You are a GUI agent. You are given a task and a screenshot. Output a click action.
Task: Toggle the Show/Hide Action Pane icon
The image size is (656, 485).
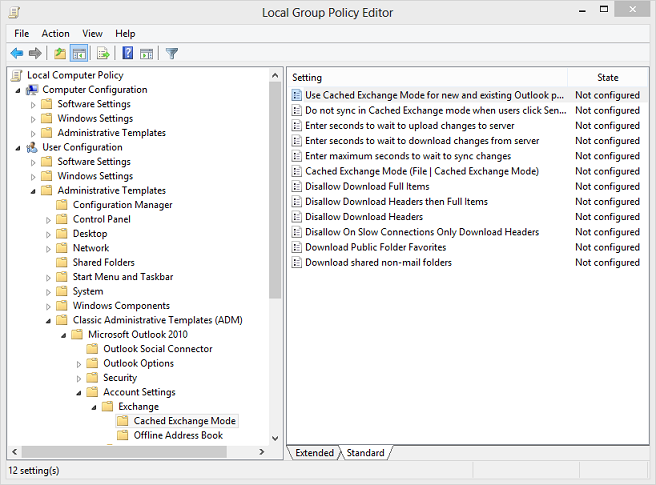pyautogui.click(x=146, y=54)
